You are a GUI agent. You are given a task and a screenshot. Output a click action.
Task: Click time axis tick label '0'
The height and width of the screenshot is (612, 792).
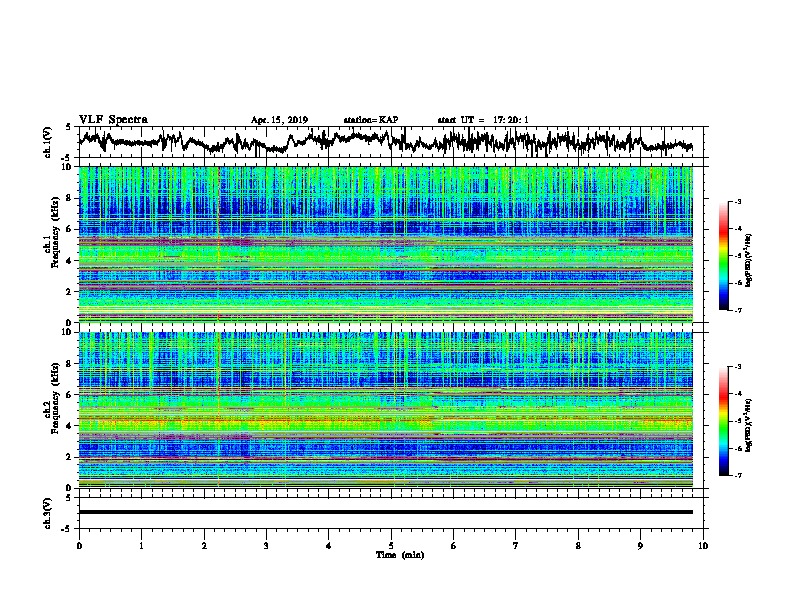(x=79, y=546)
